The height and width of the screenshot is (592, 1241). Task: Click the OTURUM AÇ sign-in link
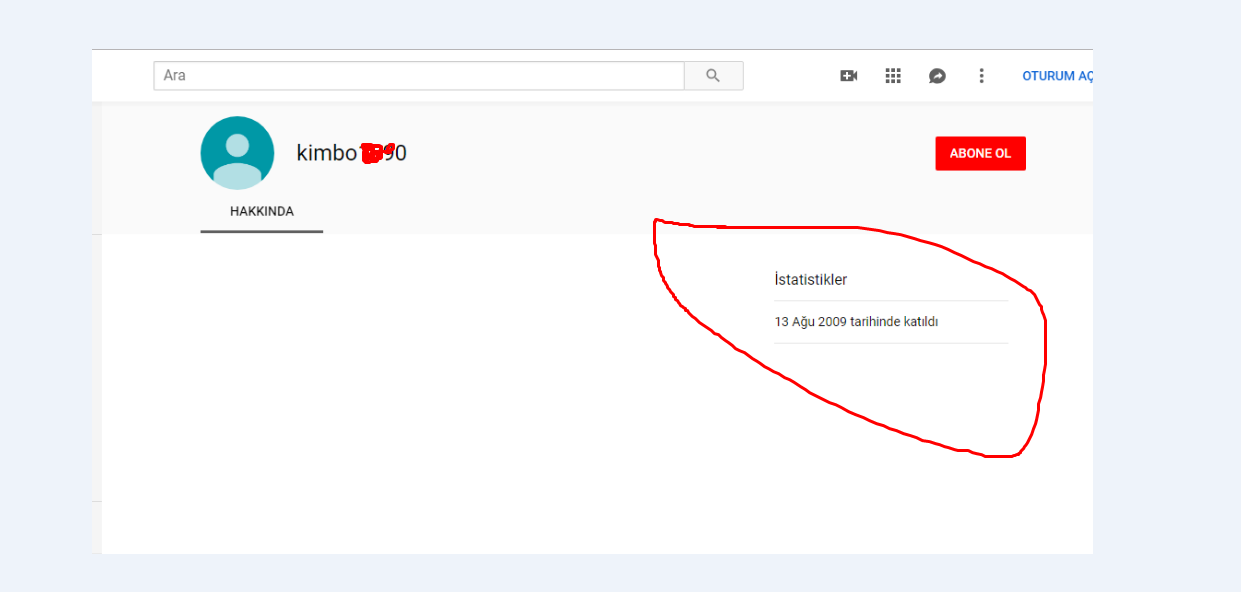tap(1057, 76)
